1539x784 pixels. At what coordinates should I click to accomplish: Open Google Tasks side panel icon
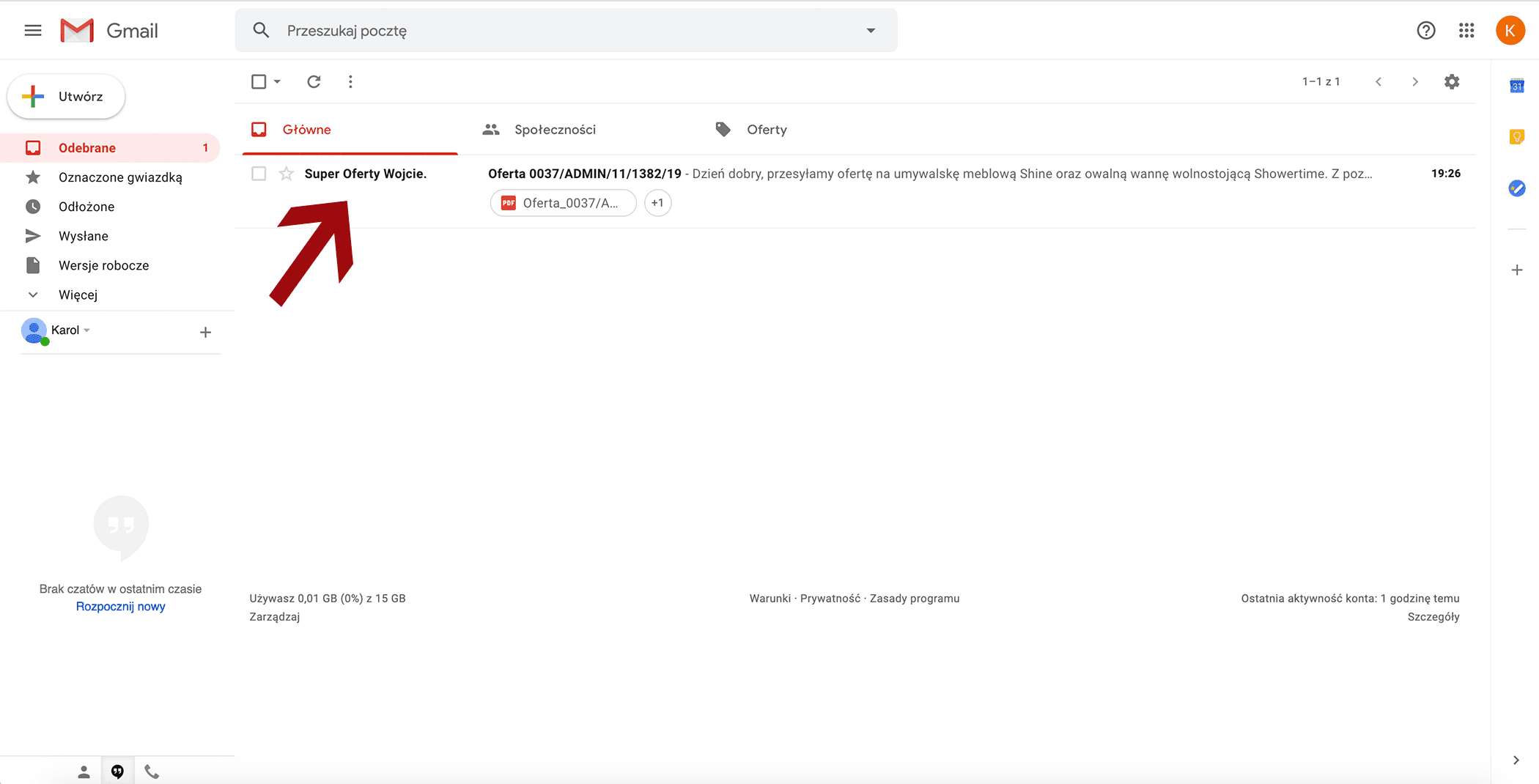click(x=1517, y=188)
